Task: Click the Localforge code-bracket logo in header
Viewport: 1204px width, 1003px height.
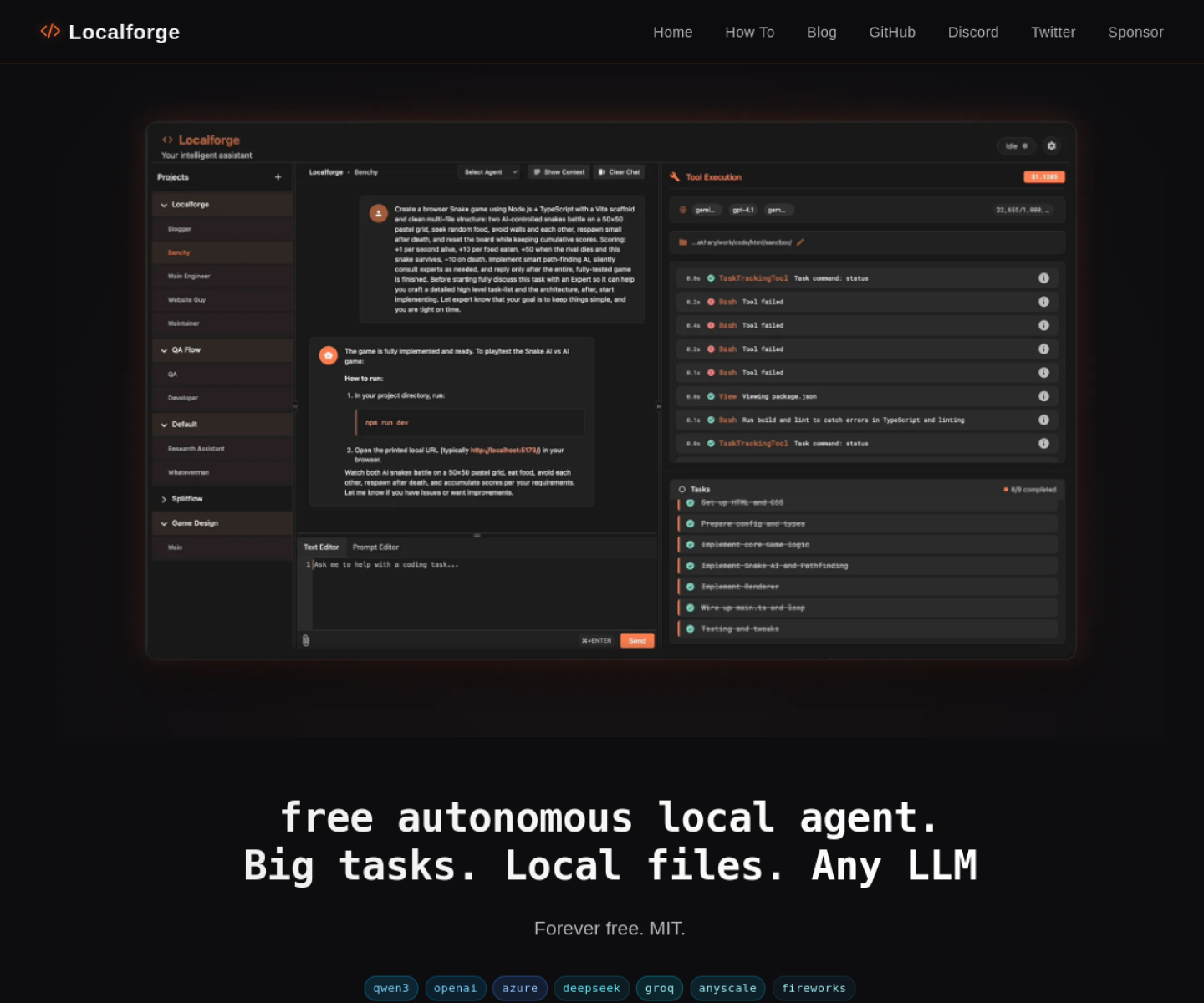Action: point(50,32)
